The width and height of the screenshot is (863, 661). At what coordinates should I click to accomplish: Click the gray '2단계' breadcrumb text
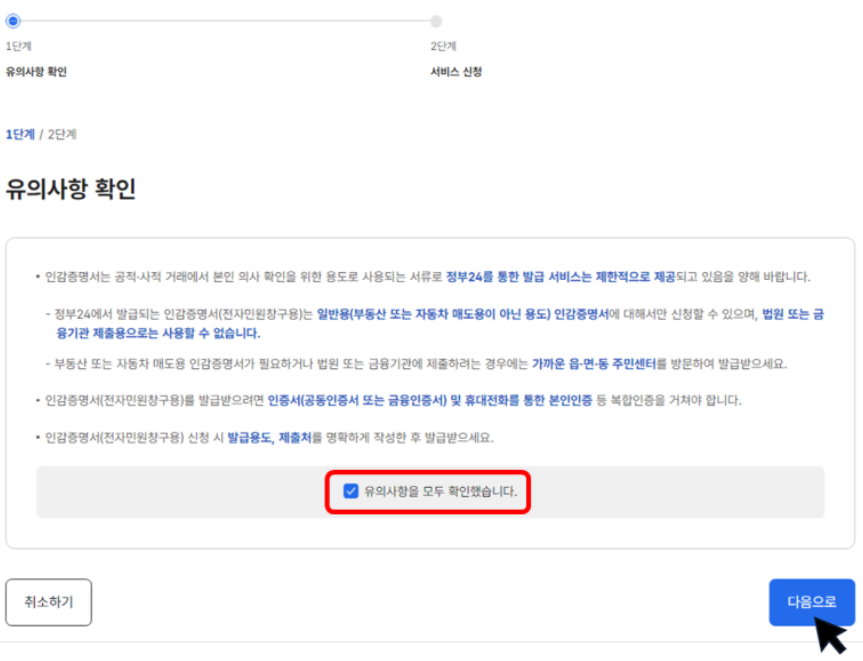(x=62, y=134)
